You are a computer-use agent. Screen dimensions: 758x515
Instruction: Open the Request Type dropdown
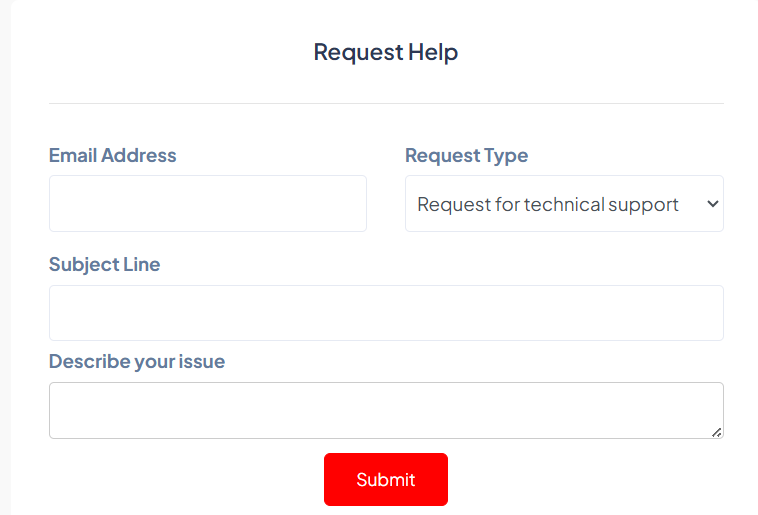click(563, 204)
